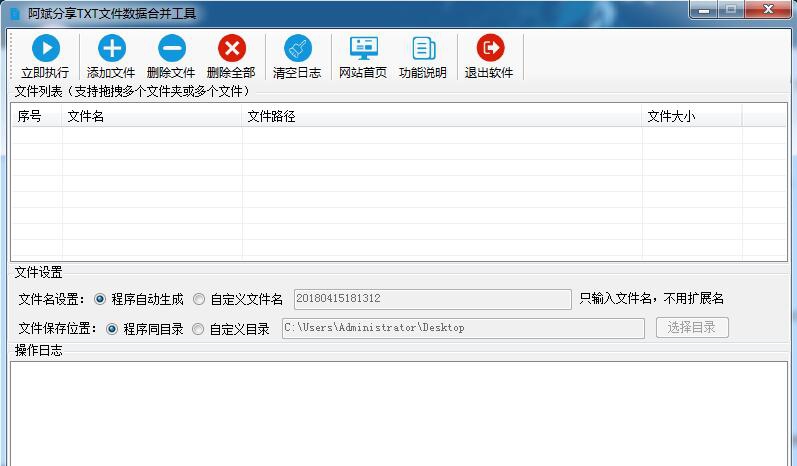The width and height of the screenshot is (797, 466).
Task: Click the 操作日志 log text area
Action: [399, 413]
